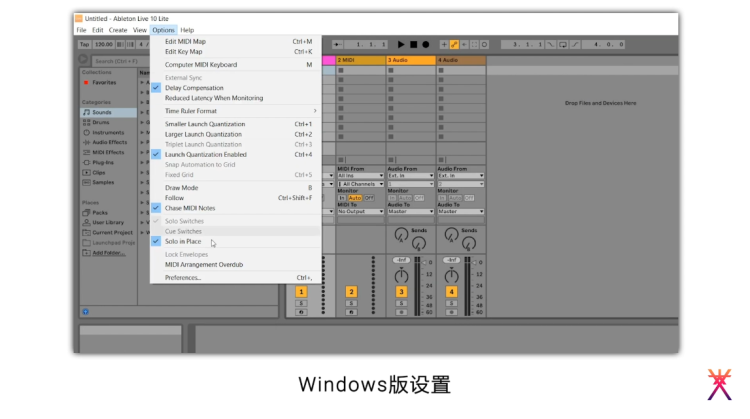Click the first clip slot of 2 MIDI track
Viewport: 750px width, 419px height.
[361, 70]
